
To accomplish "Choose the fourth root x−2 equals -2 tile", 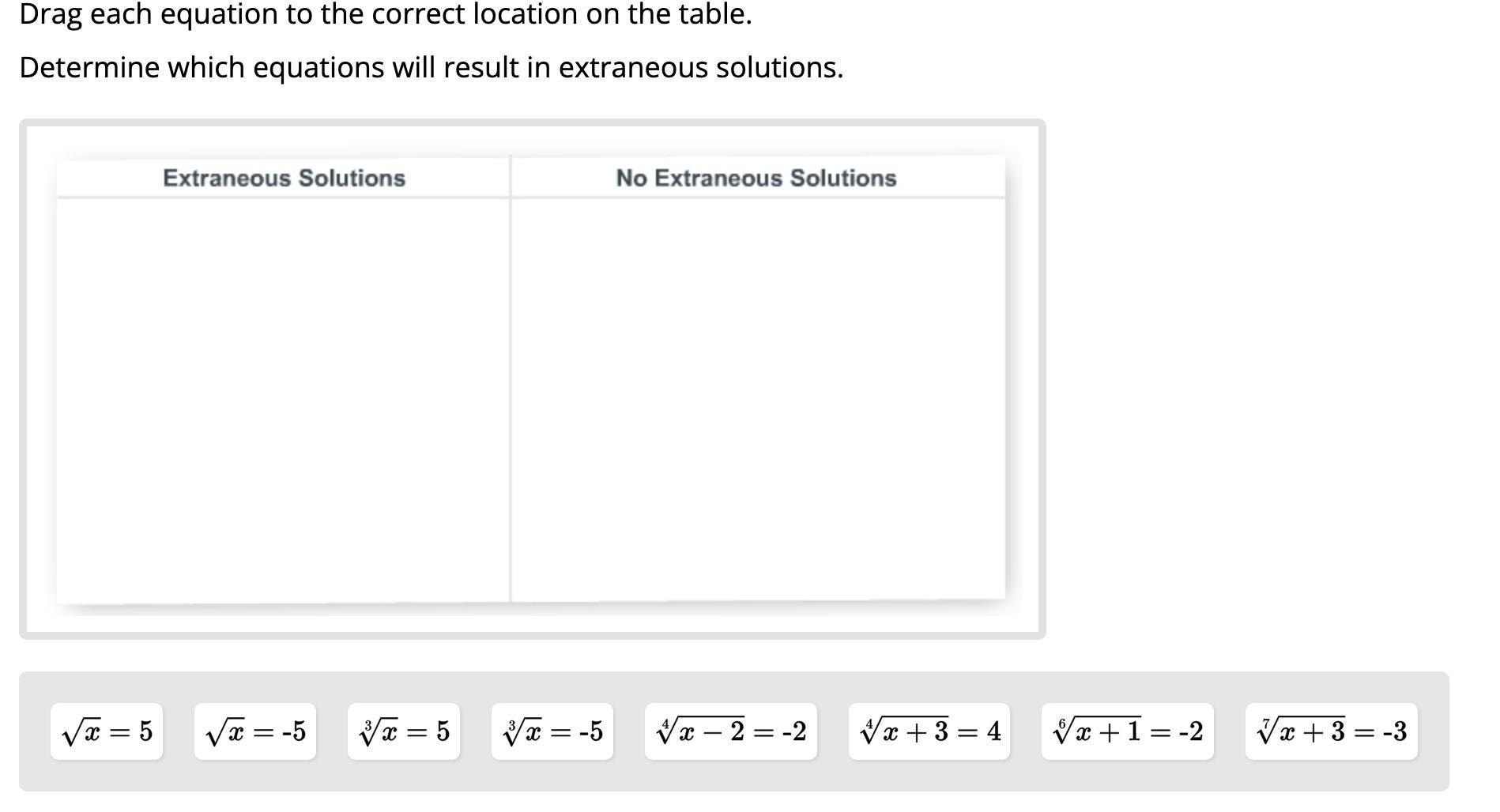I will tap(730, 731).
